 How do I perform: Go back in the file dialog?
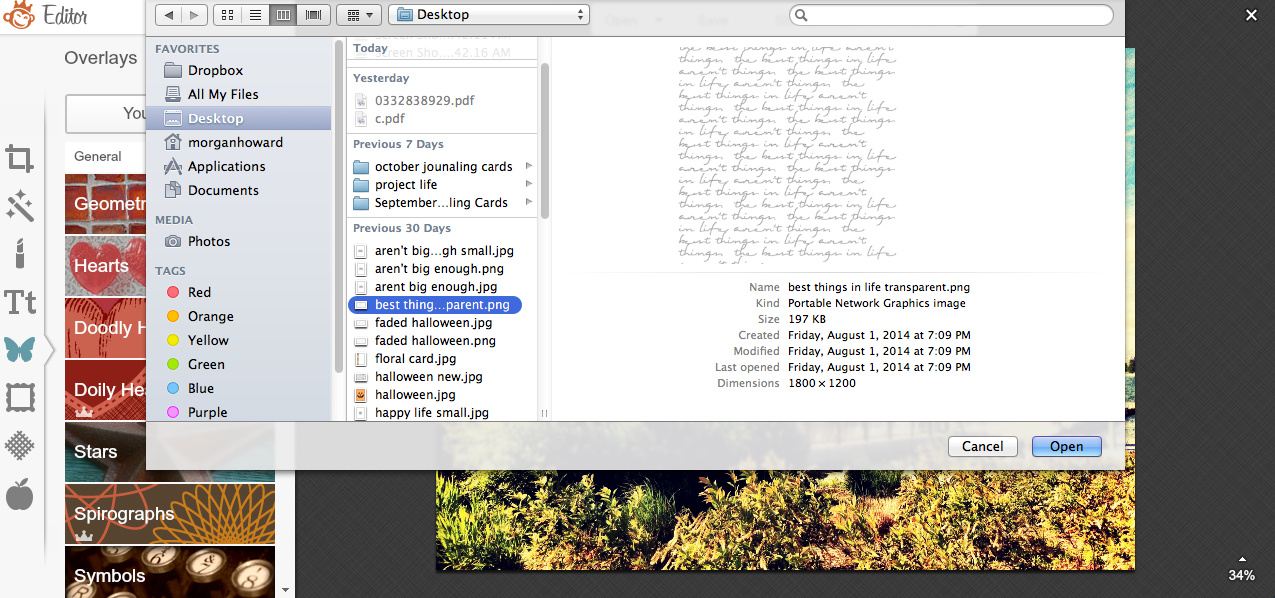[168, 15]
